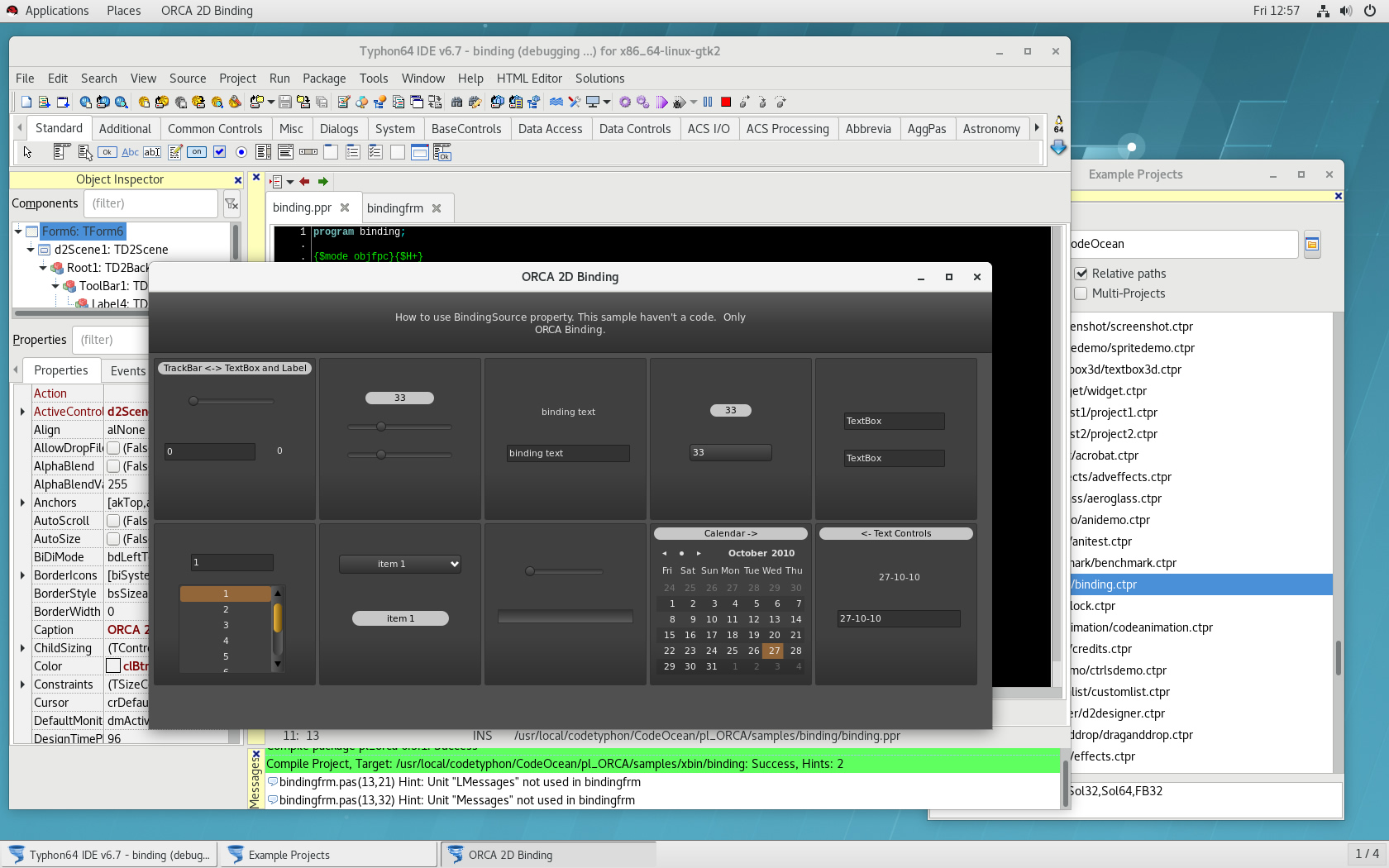Click the New Unit toolbar icon
This screenshot has height=868, width=1389.
tap(45, 102)
